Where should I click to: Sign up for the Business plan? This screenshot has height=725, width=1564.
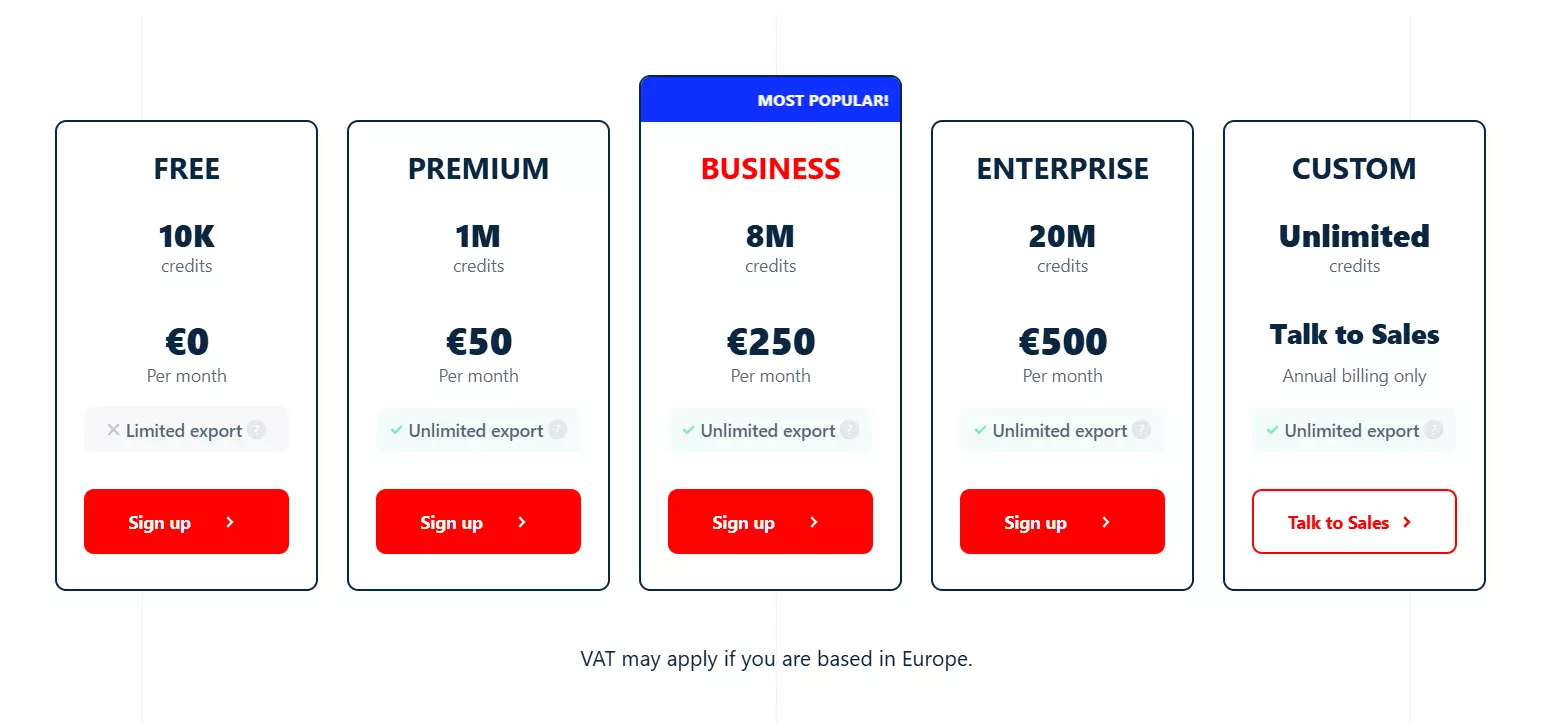[770, 522]
